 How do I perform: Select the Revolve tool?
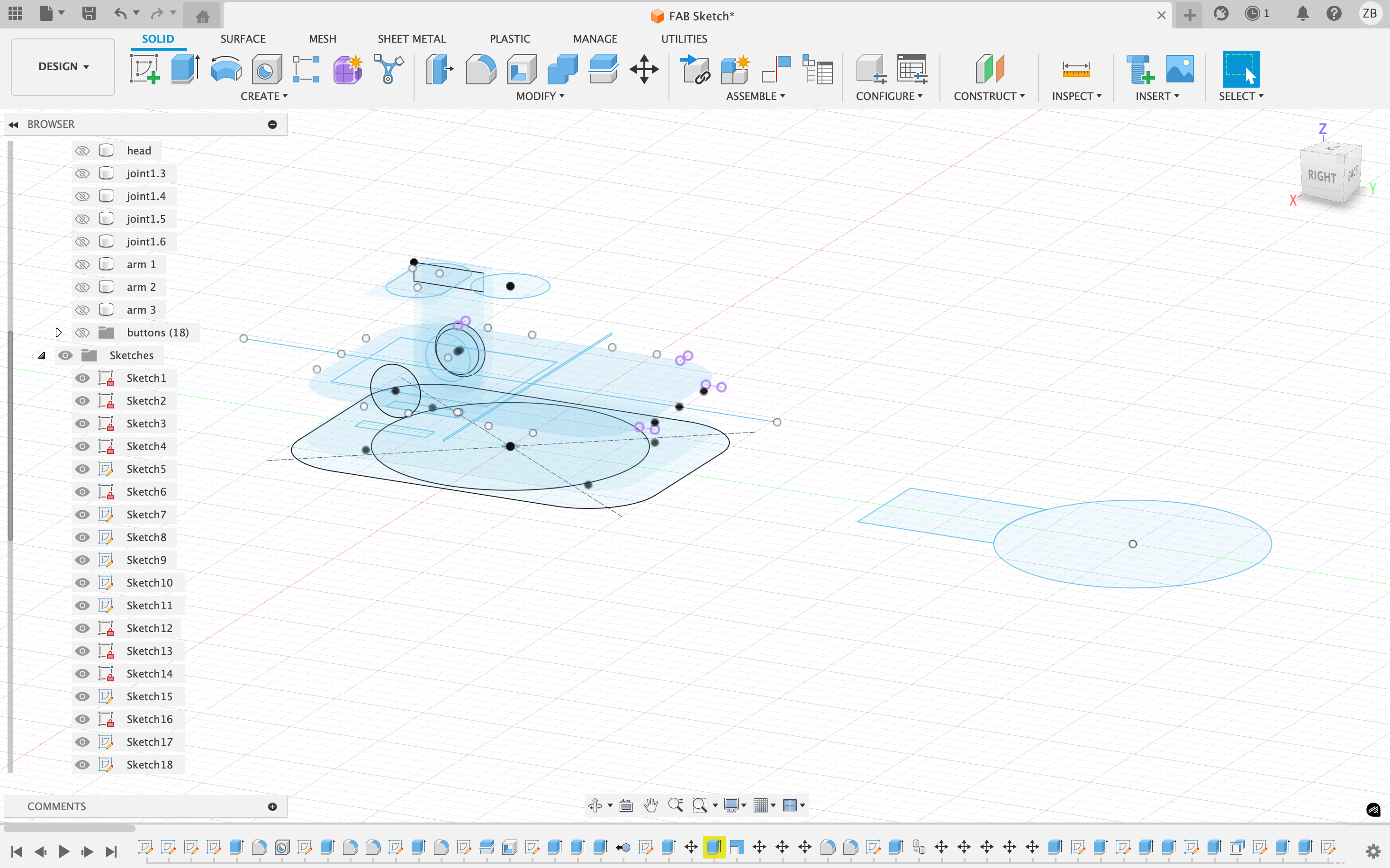(226, 70)
